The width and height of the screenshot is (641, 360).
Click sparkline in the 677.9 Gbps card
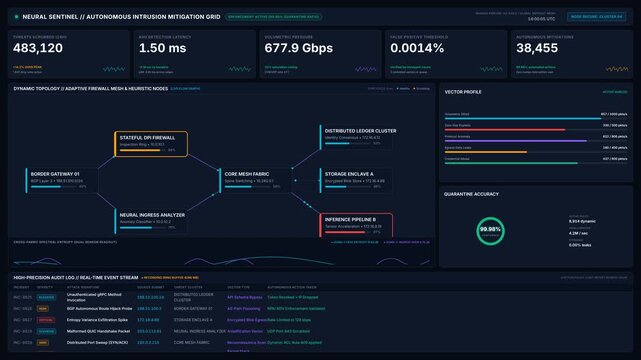pyautogui.click(x=366, y=69)
